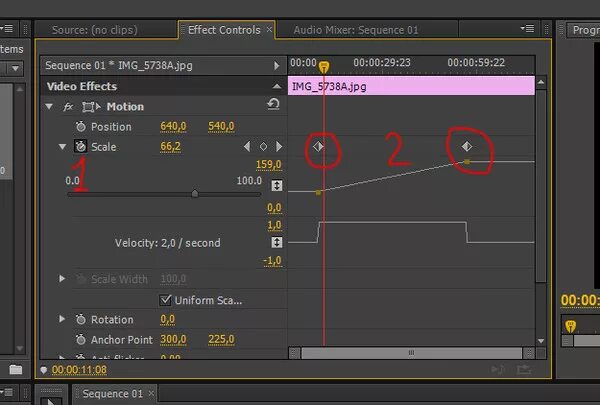600x405 pixels.
Task: Open the new bin folder icon
Action: click(x=16, y=369)
